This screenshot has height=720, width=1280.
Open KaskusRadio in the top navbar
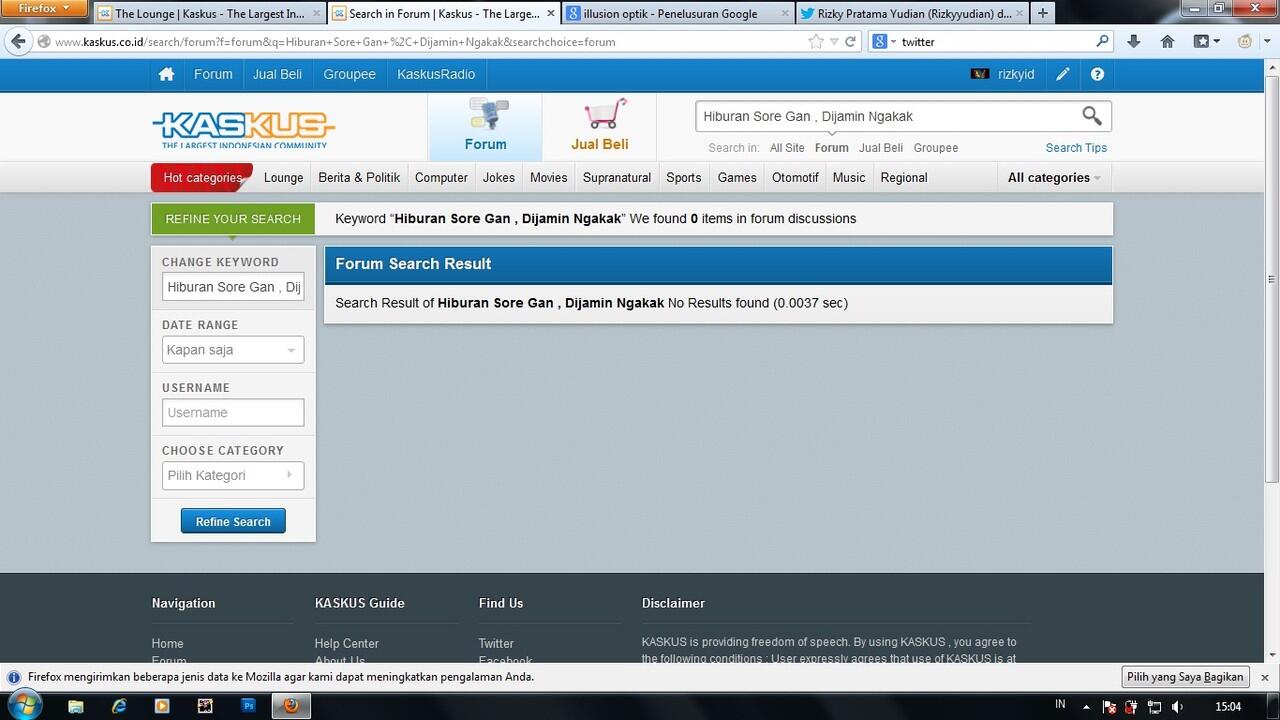(x=436, y=74)
